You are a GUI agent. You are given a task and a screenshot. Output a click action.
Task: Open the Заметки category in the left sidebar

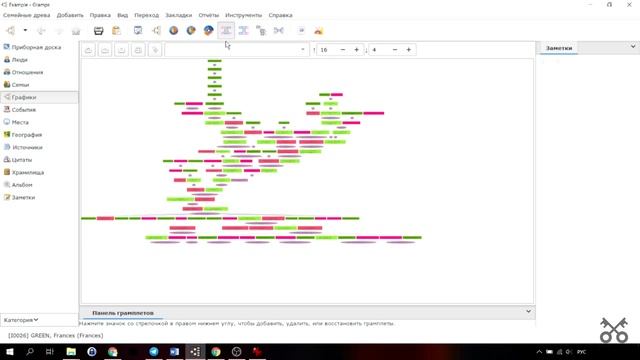[x=39, y=198]
